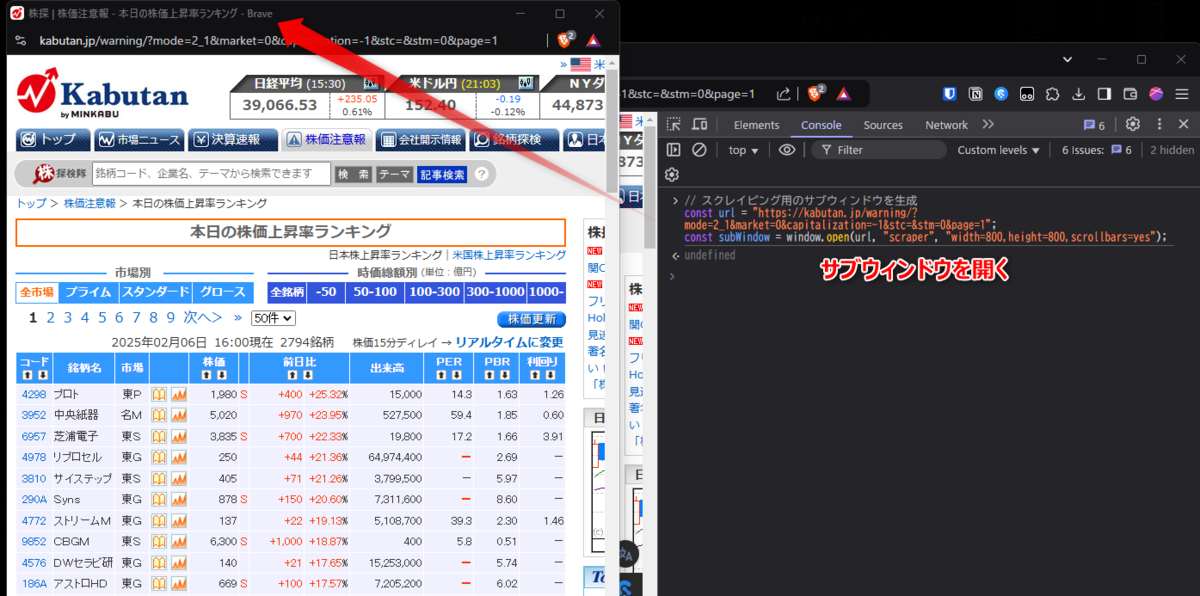This screenshot has width=1200, height=596.
Task: Open the Brave Wallet icon
Action: (1131, 94)
